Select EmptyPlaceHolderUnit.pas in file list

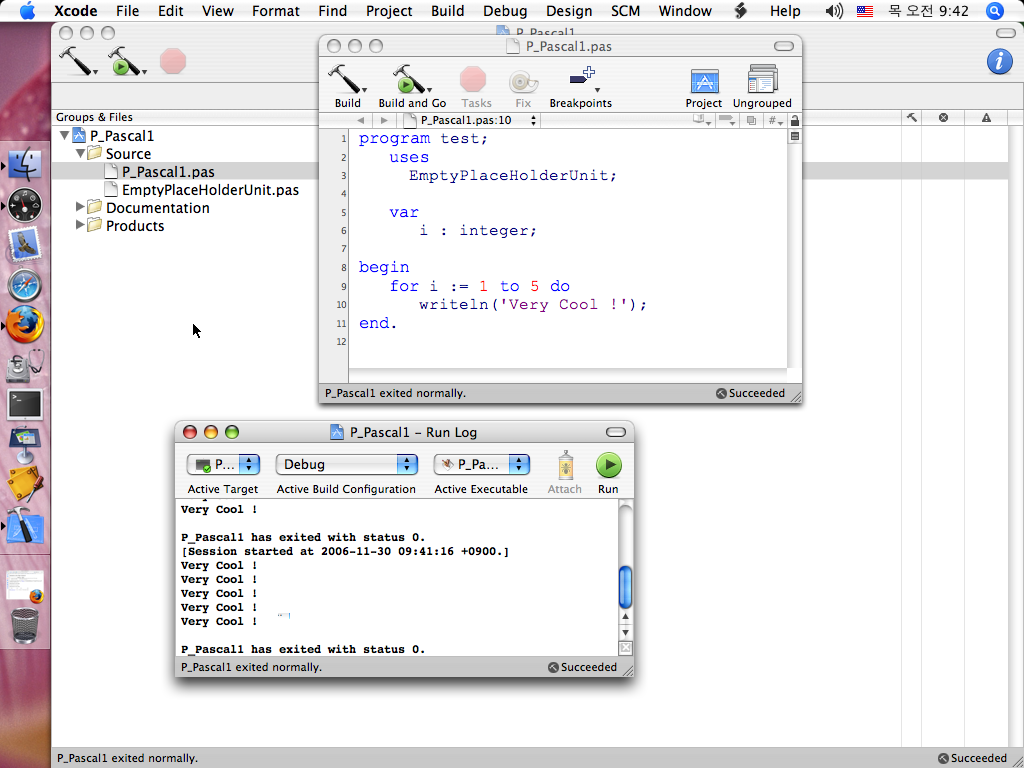pyautogui.click(x=210, y=190)
